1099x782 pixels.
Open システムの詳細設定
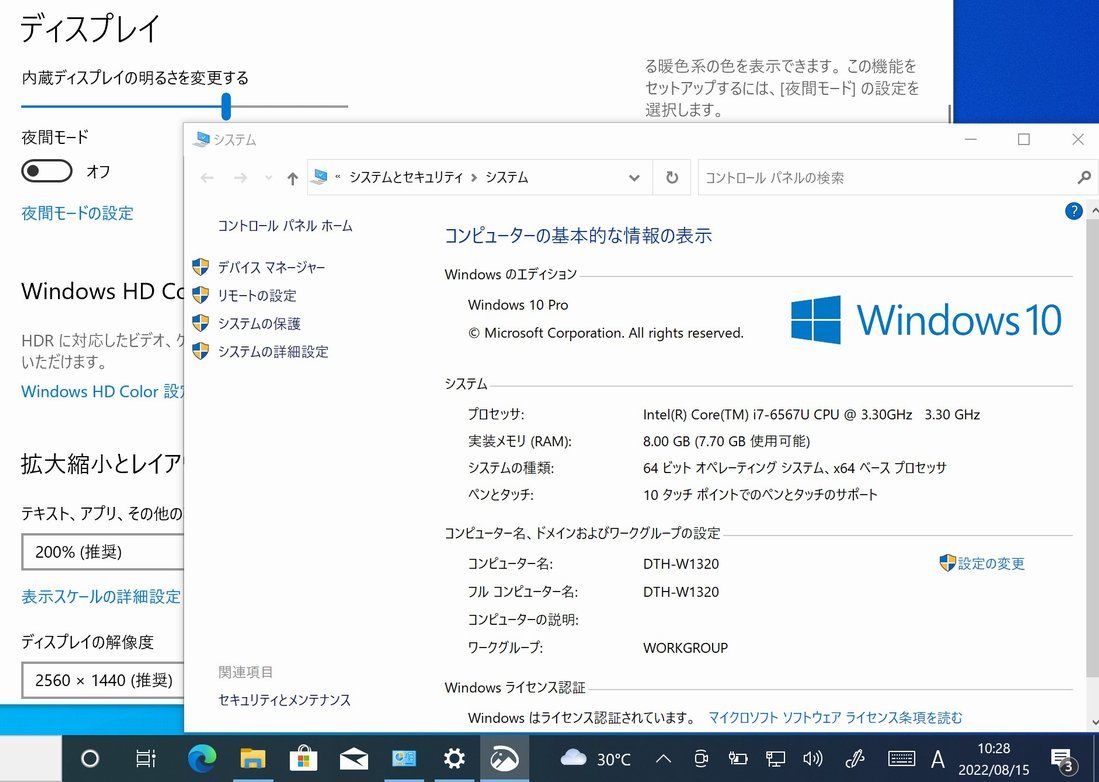273,351
